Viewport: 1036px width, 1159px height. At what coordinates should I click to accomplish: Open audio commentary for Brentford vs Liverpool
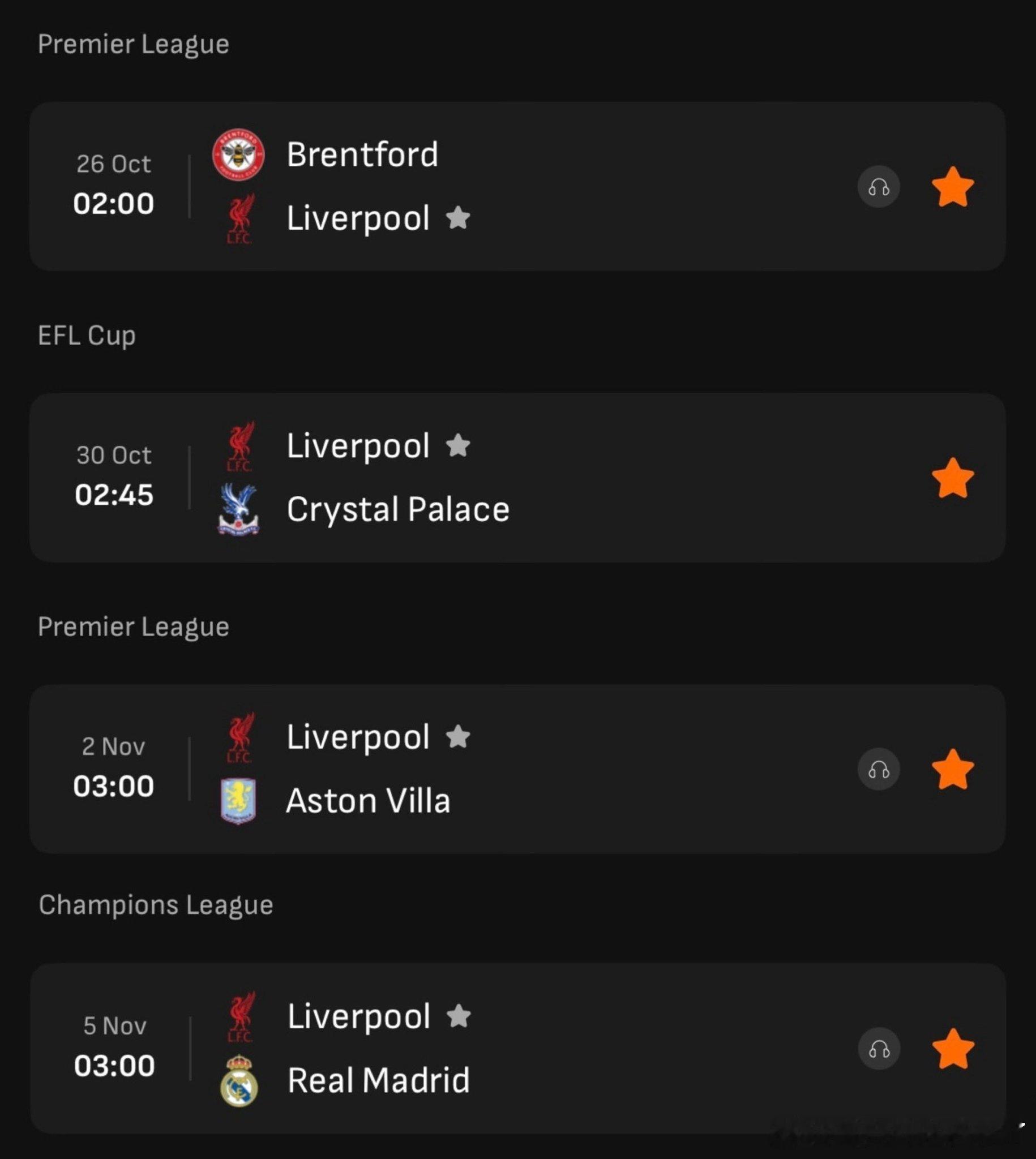[x=878, y=187]
